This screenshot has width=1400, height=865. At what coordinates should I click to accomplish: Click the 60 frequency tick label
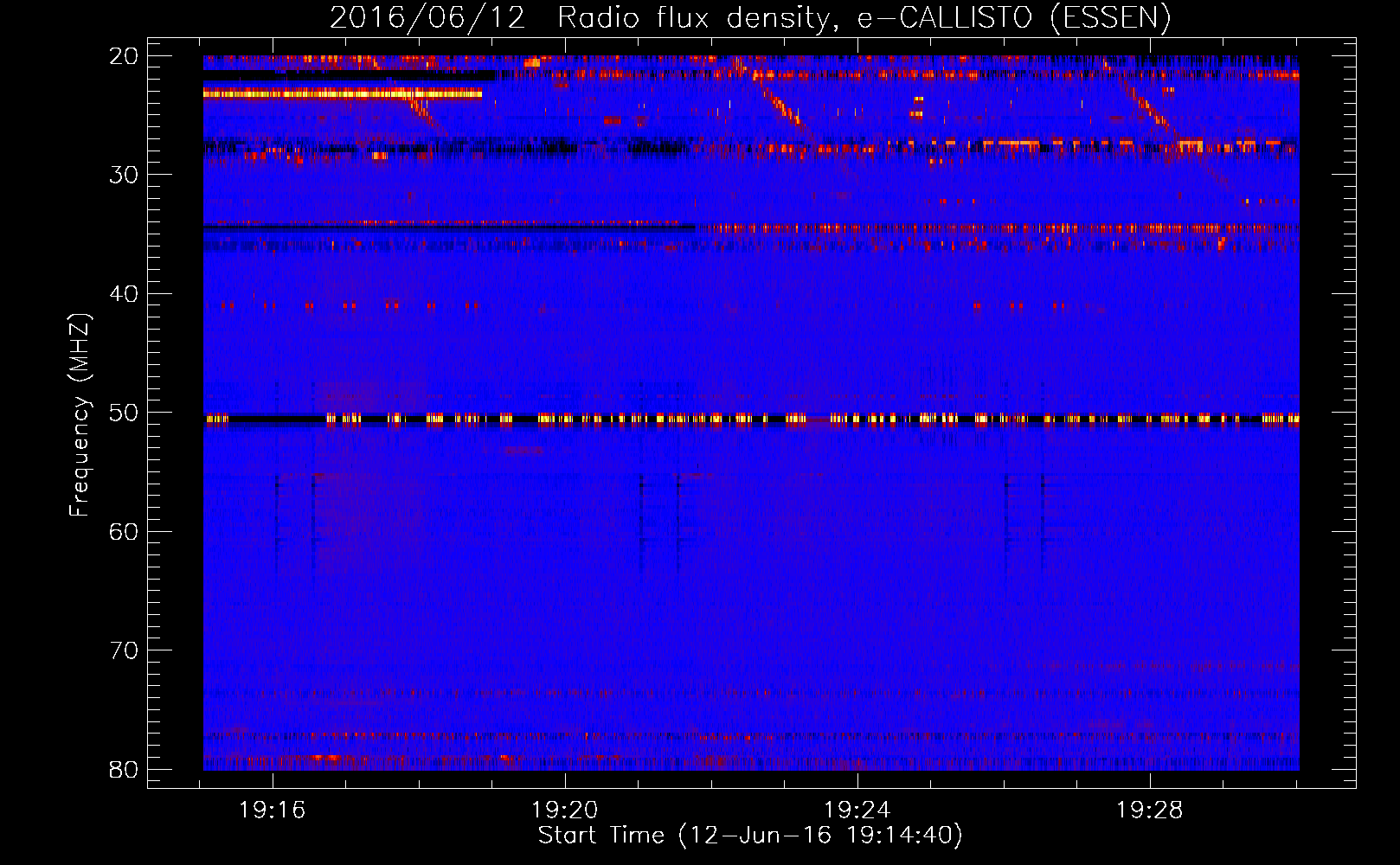(x=124, y=531)
